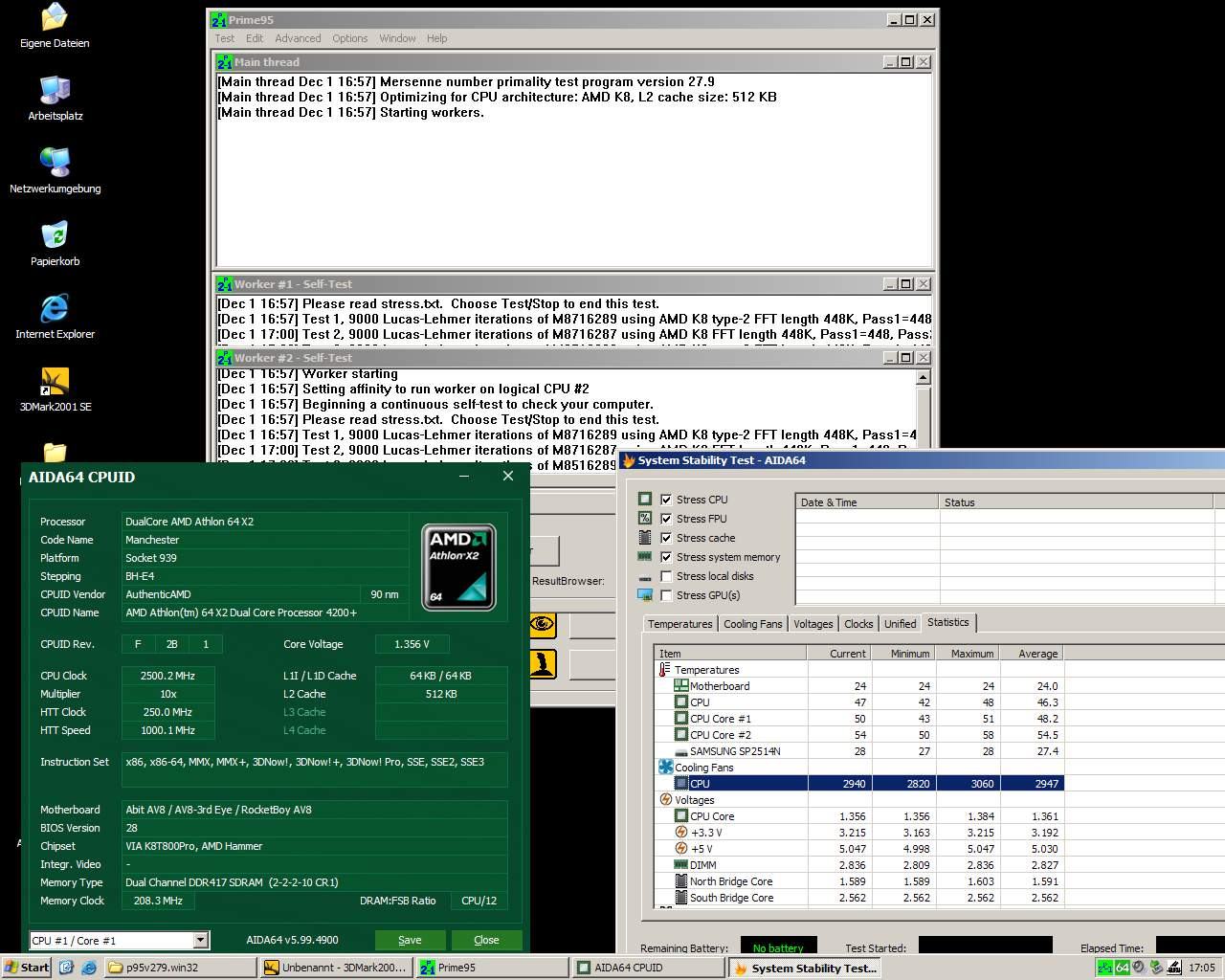Open the Window menu in Prime95
The width and height of the screenshot is (1225, 980).
397,38
